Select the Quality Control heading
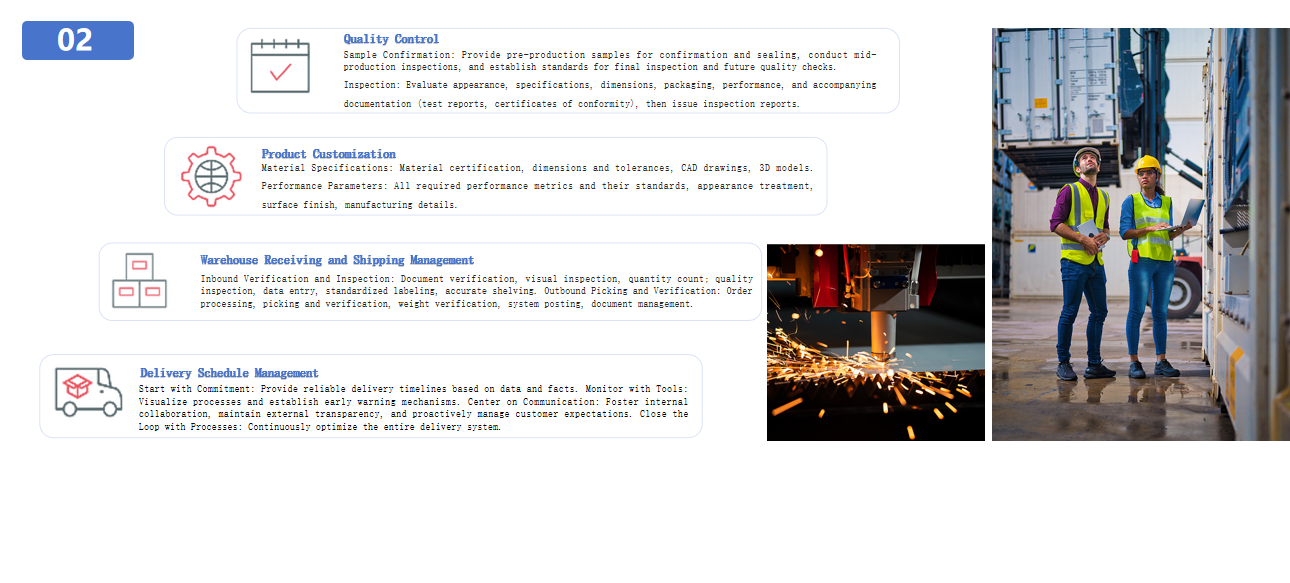 click(391, 39)
